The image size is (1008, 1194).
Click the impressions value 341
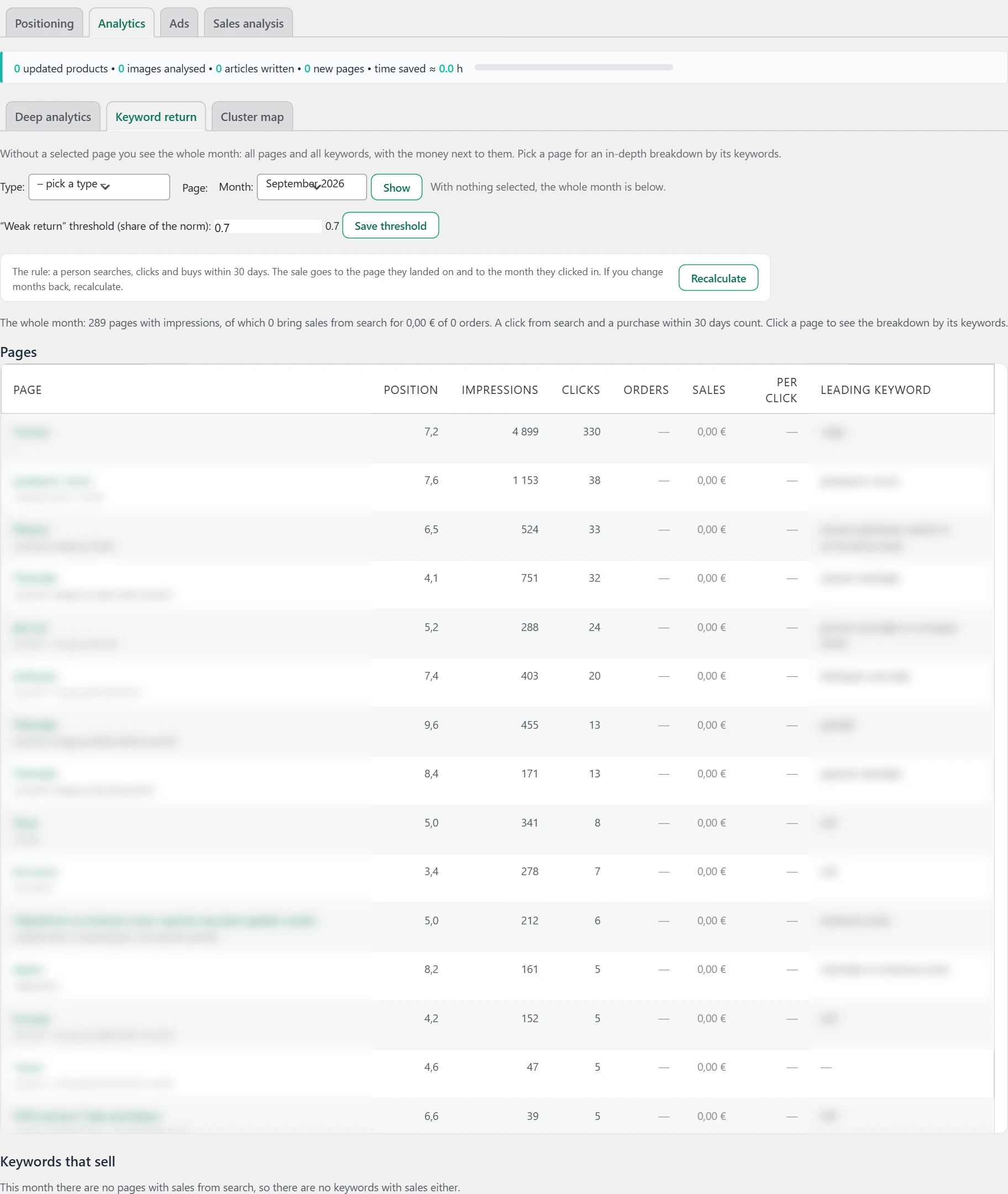[530, 822]
